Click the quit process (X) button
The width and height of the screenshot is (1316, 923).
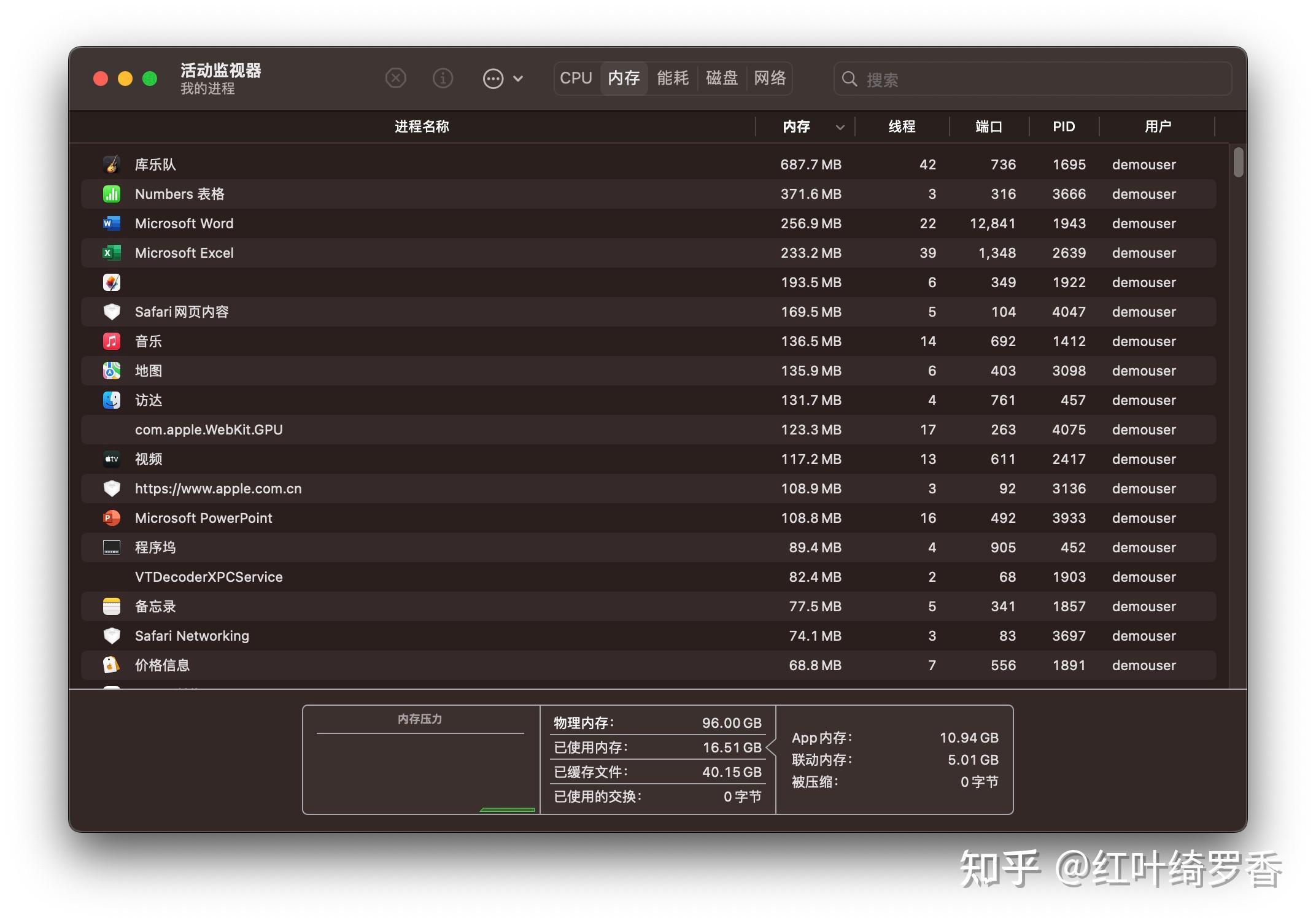(x=395, y=78)
